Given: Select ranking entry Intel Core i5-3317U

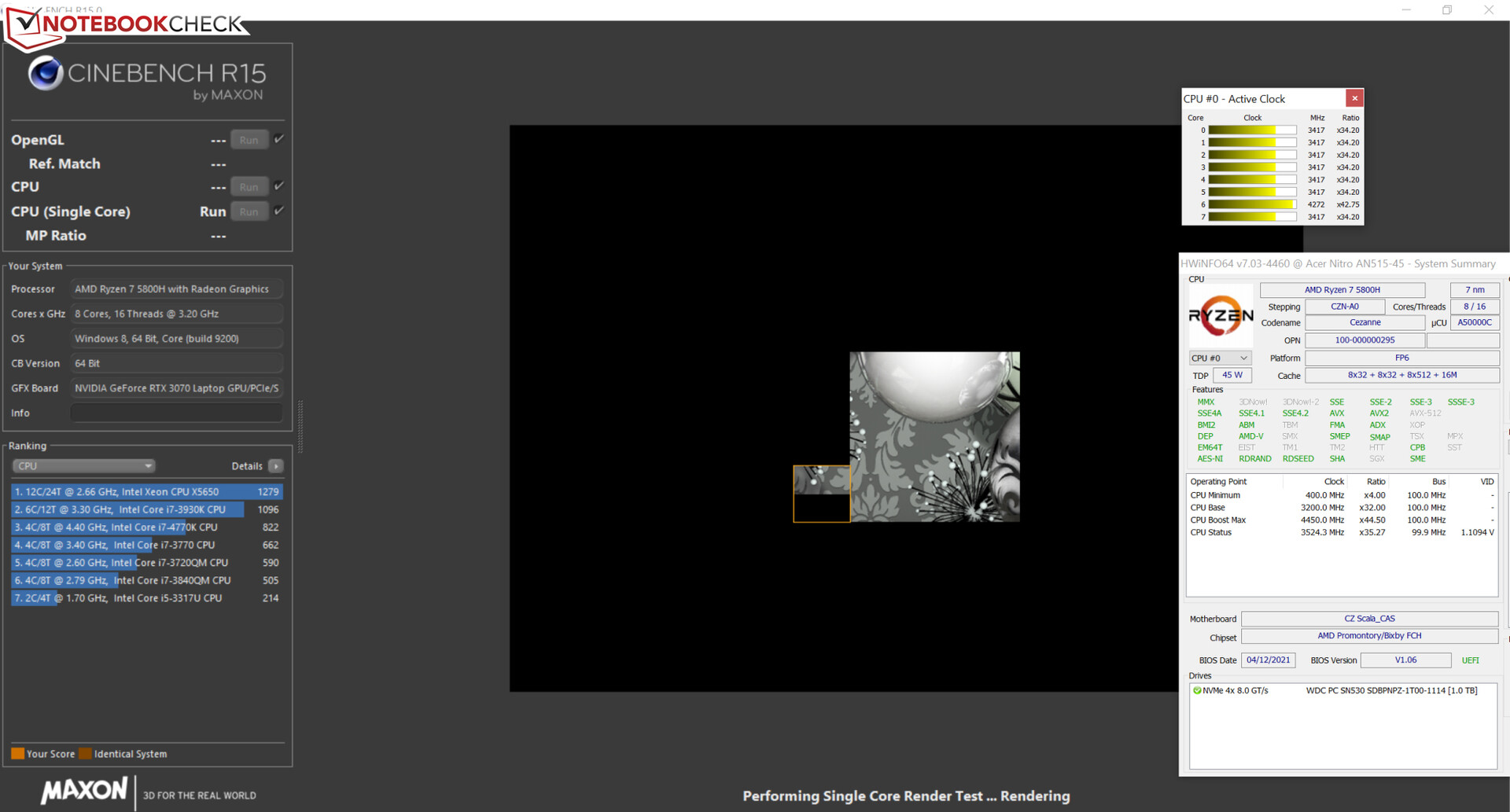Looking at the screenshot, I should tap(147, 598).
